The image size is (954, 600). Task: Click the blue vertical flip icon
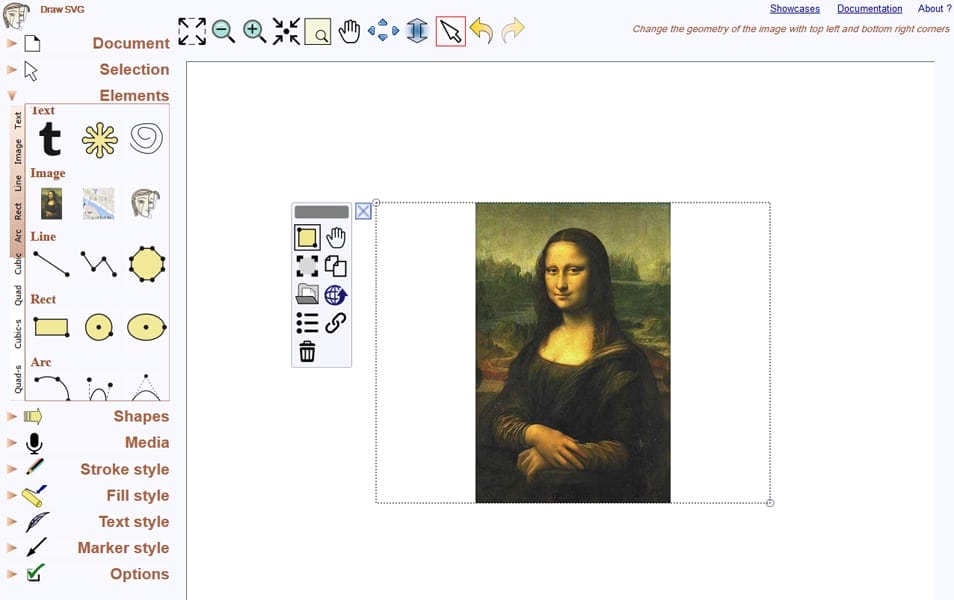[x=417, y=30]
